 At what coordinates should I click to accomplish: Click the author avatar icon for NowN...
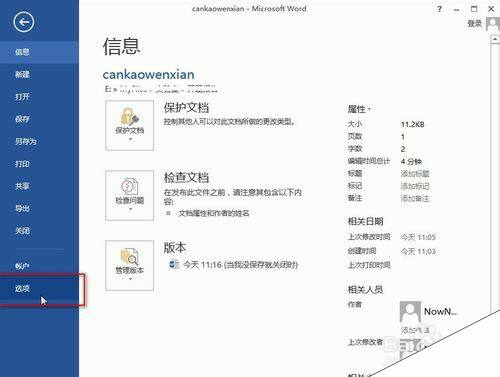(410, 311)
